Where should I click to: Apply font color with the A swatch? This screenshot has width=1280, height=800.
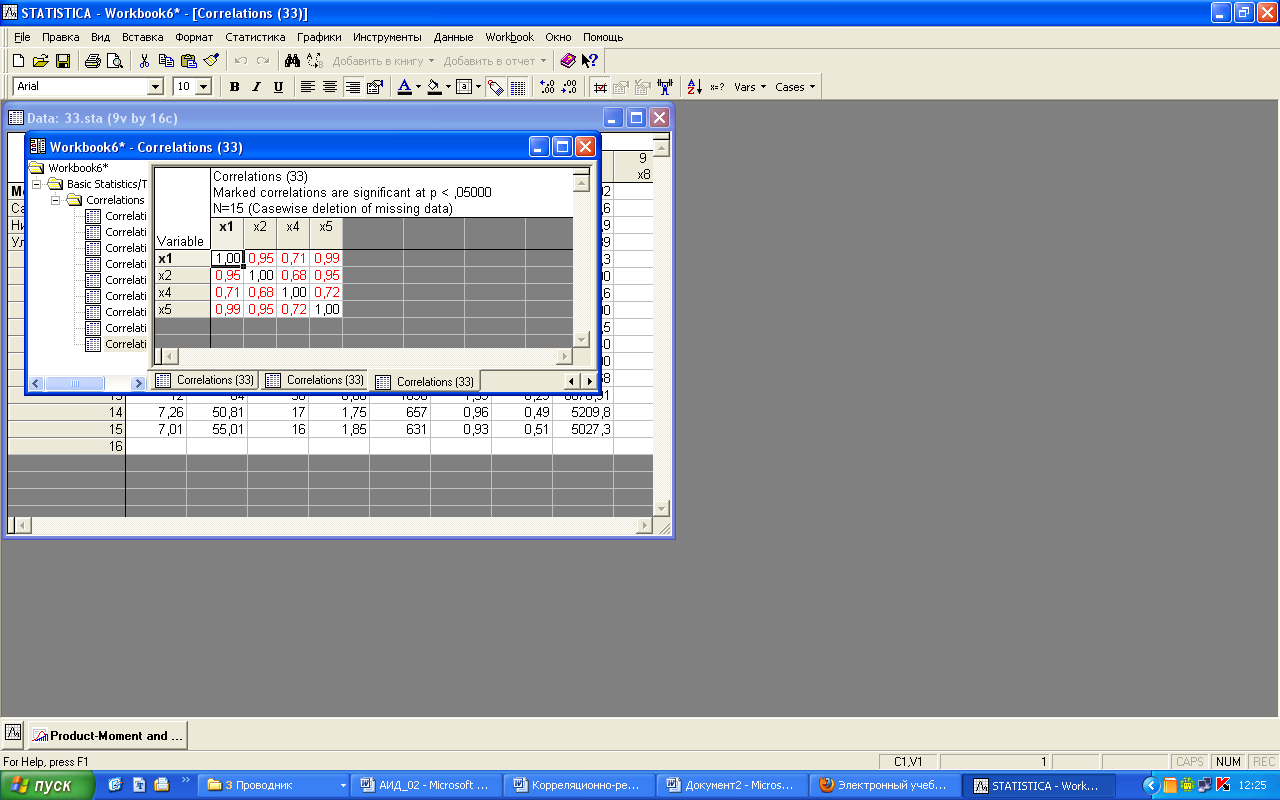404,87
